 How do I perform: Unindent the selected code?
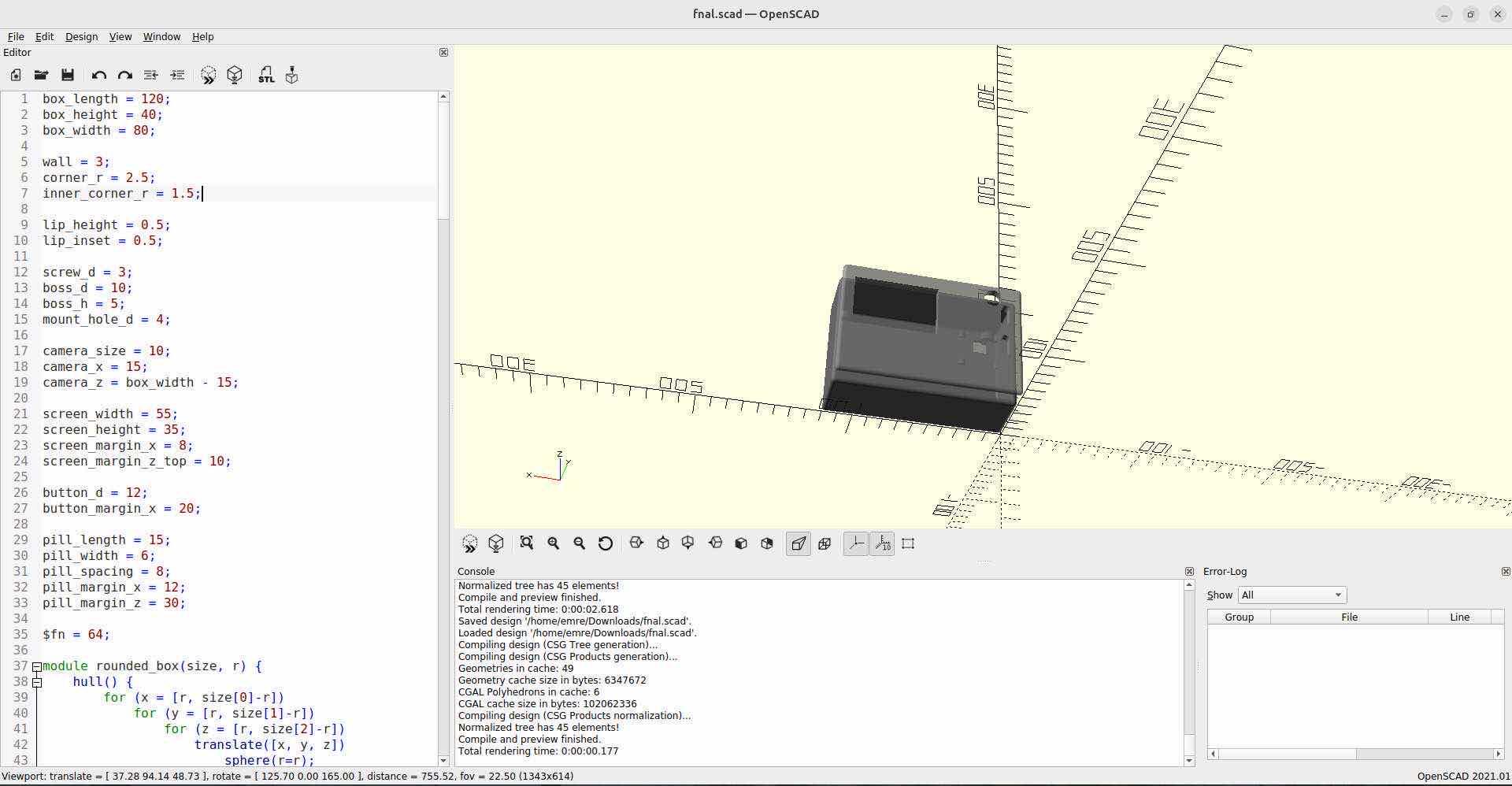point(151,75)
